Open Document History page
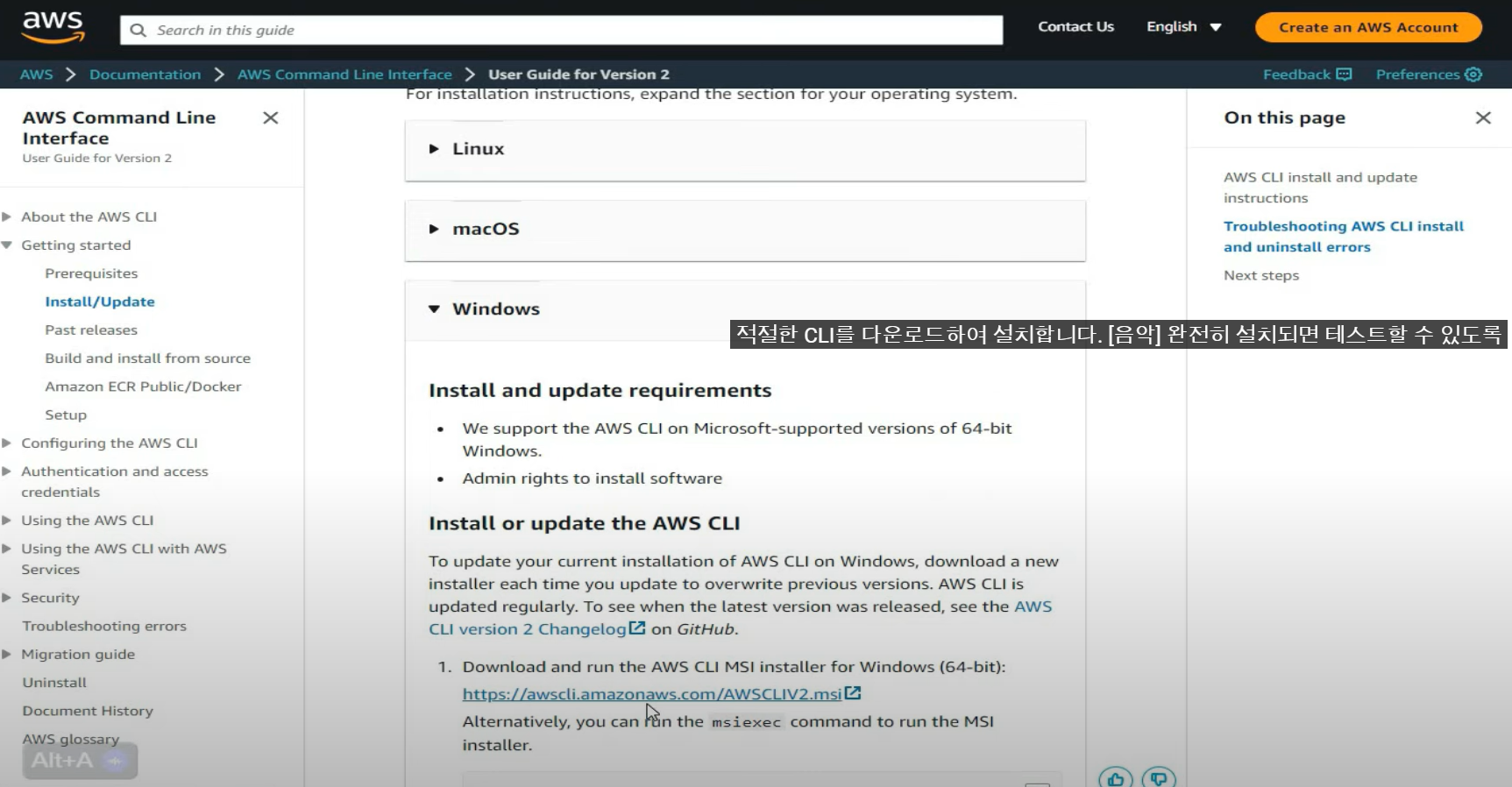 88,711
